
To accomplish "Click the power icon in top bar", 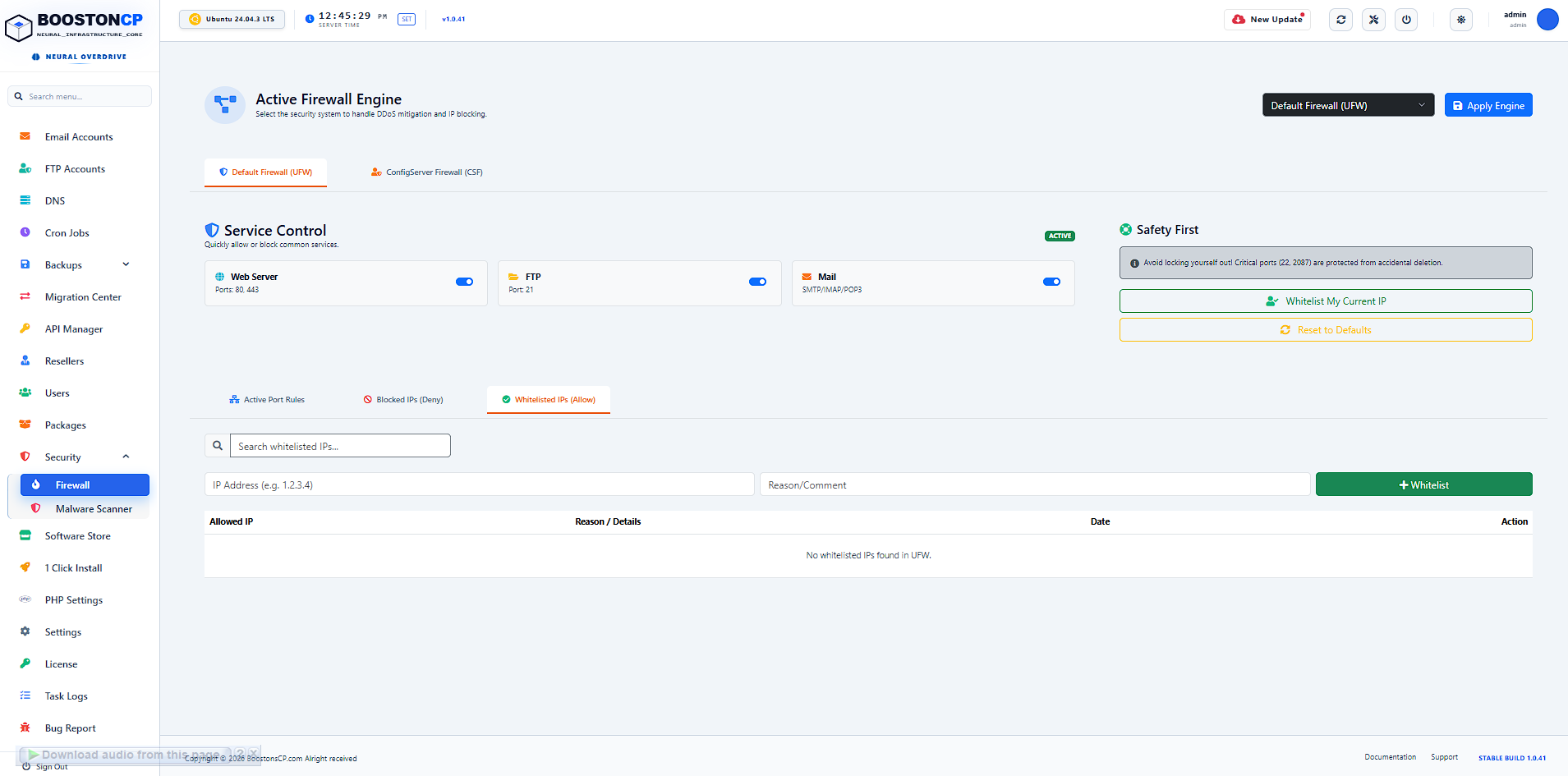I will [x=1406, y=20].
